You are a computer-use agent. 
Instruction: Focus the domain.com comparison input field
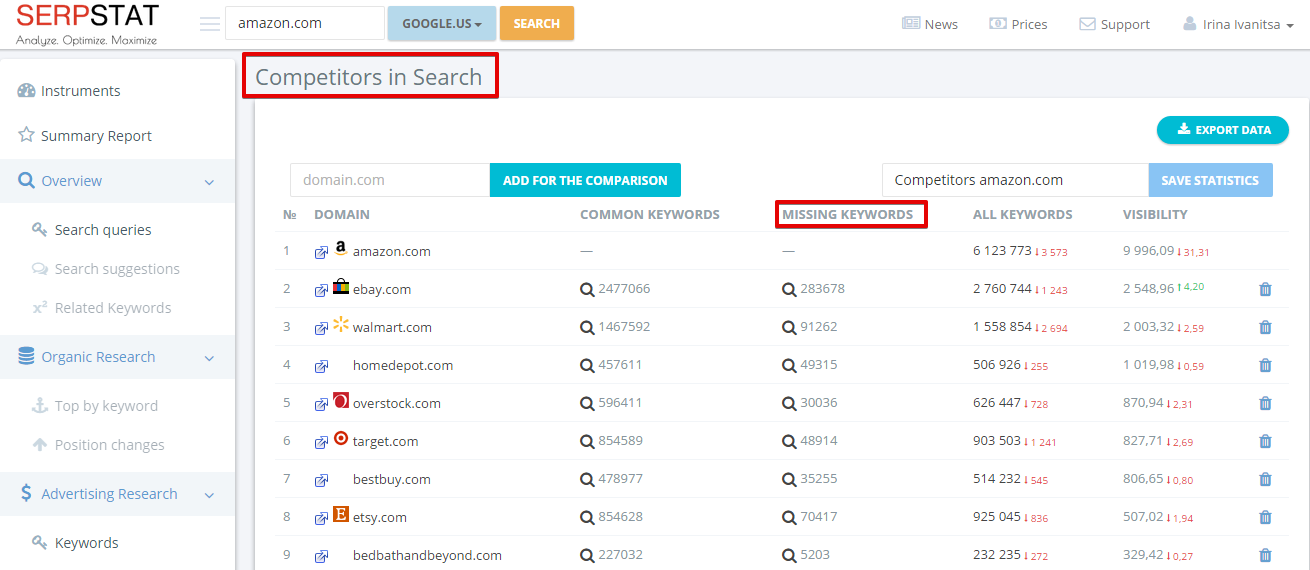390,180
